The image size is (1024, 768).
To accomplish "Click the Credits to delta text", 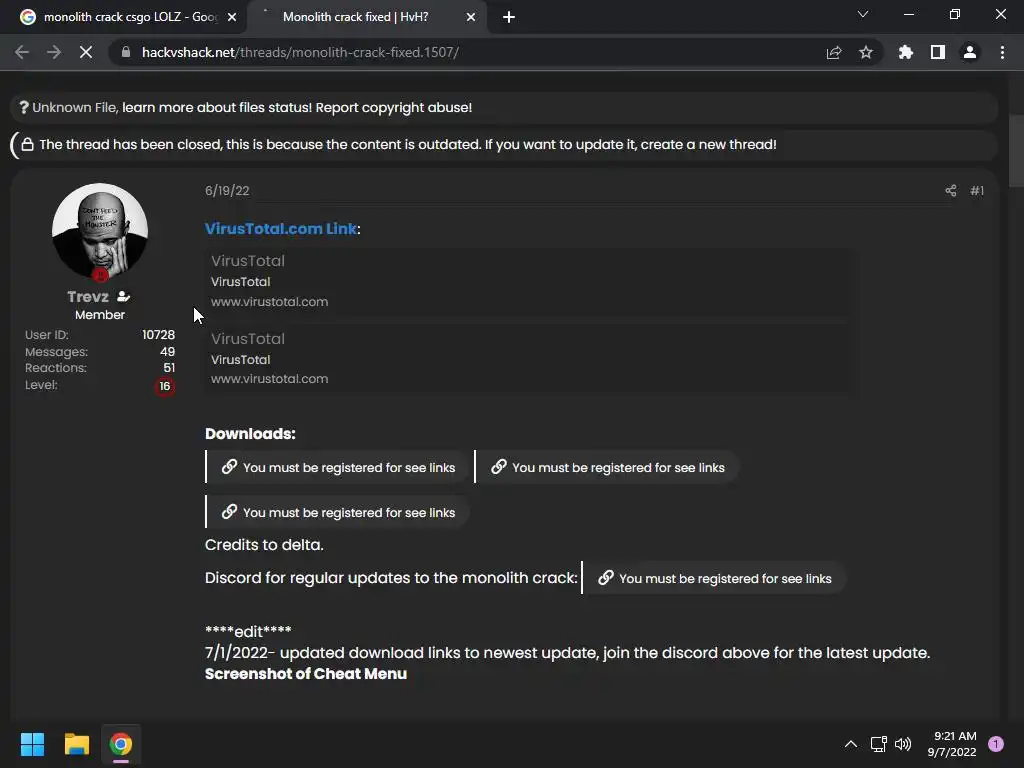I will (x=264, y=545).
